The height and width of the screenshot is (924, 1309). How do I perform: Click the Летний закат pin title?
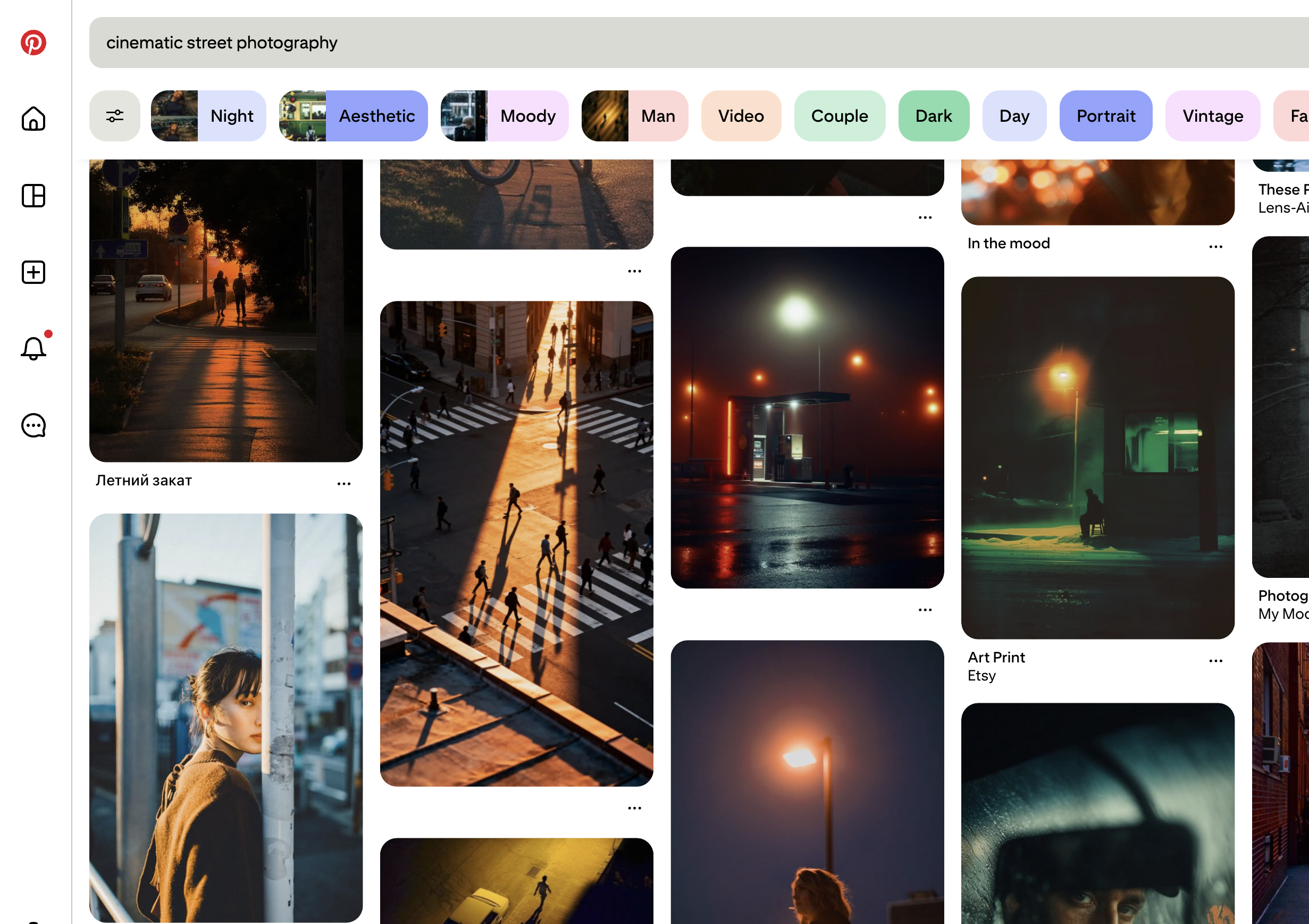(144, 481)
